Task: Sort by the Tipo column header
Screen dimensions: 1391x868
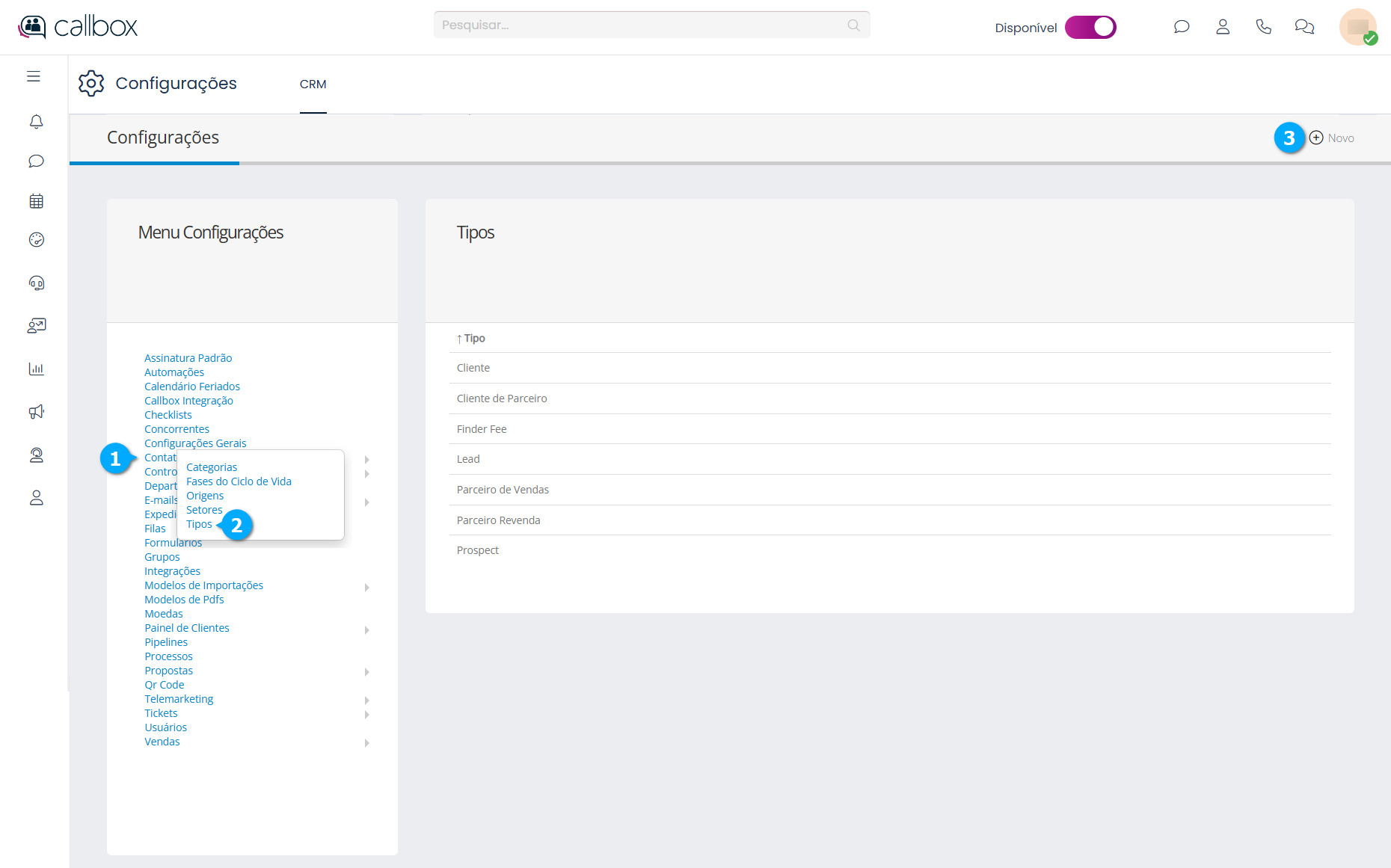Action: [x=474, y=338]
